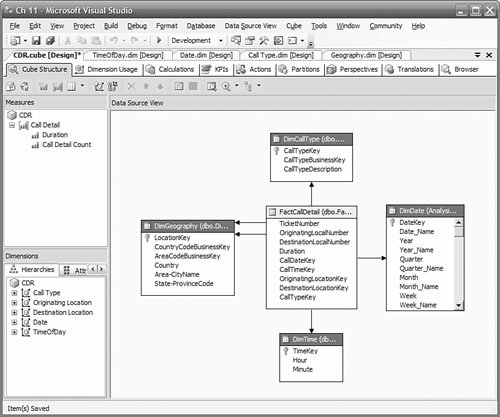
Task: Click the Save All toolbar icon
Action: click(50, 41)
